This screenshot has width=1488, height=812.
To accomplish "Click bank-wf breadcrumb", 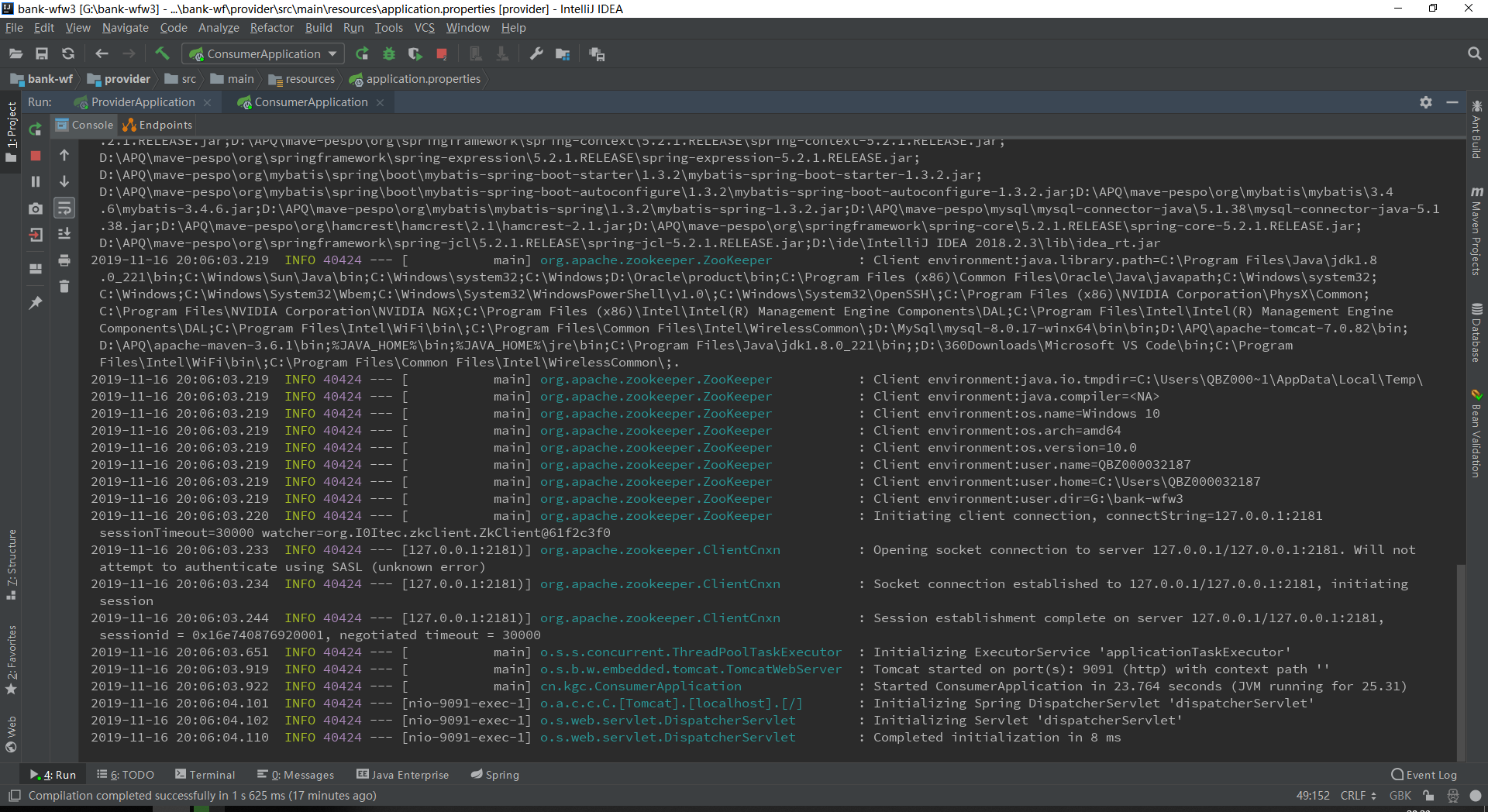I will pos(42,79).
